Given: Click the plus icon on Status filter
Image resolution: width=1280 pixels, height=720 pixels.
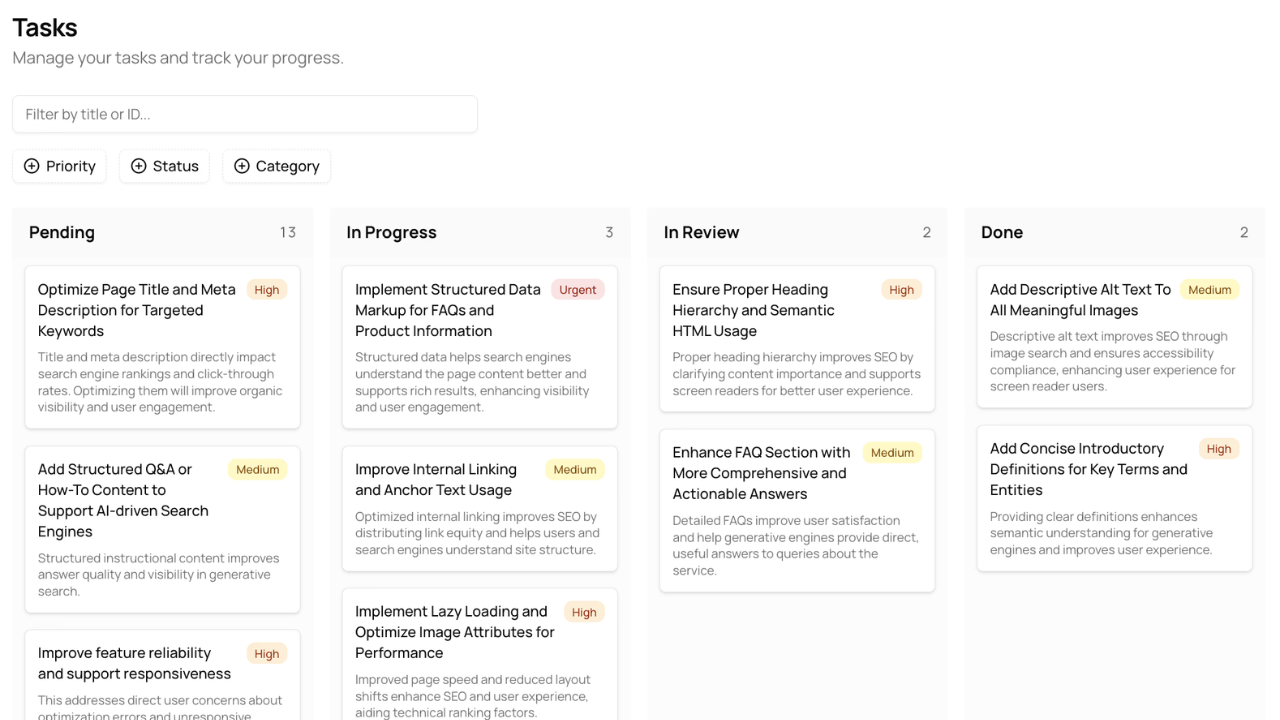Looking at the screenshot, I should click(139, 166).
